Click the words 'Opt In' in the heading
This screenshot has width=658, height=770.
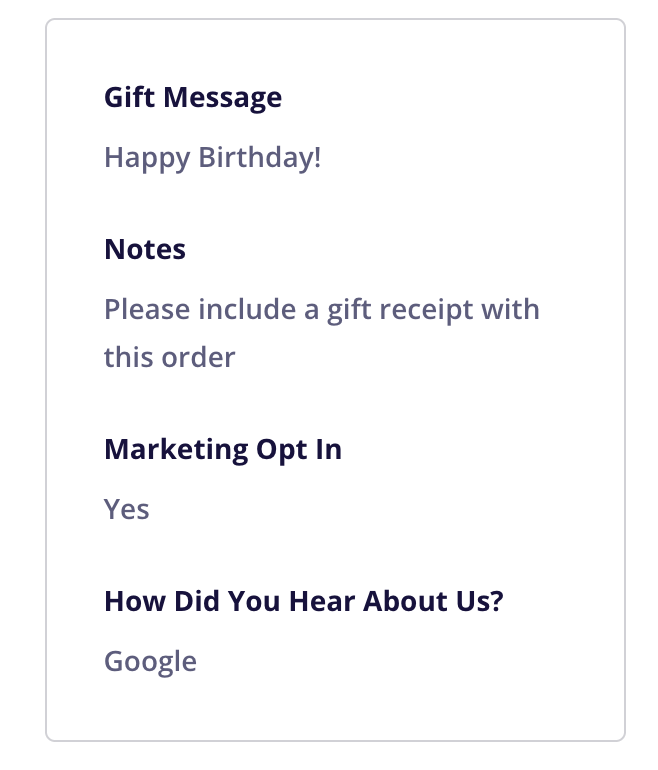[299, 450]
